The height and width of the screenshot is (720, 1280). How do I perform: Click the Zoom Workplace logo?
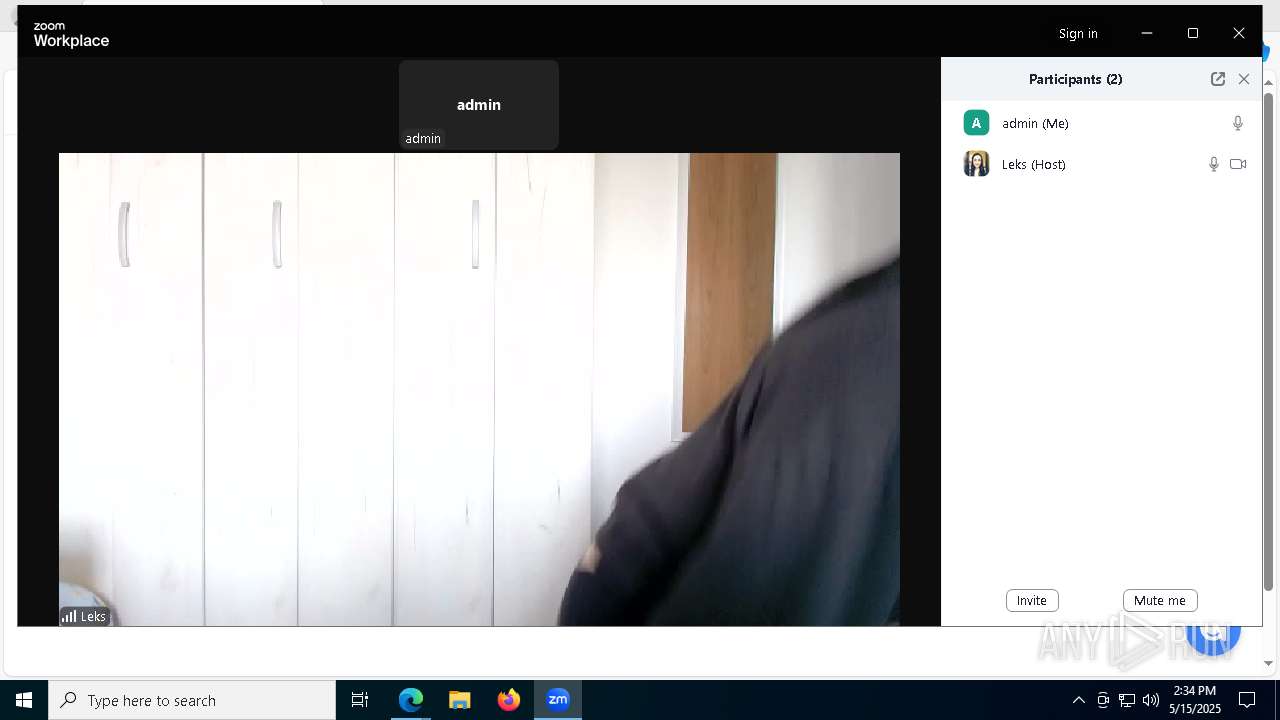pyautogui.click(x=71, y=34)
